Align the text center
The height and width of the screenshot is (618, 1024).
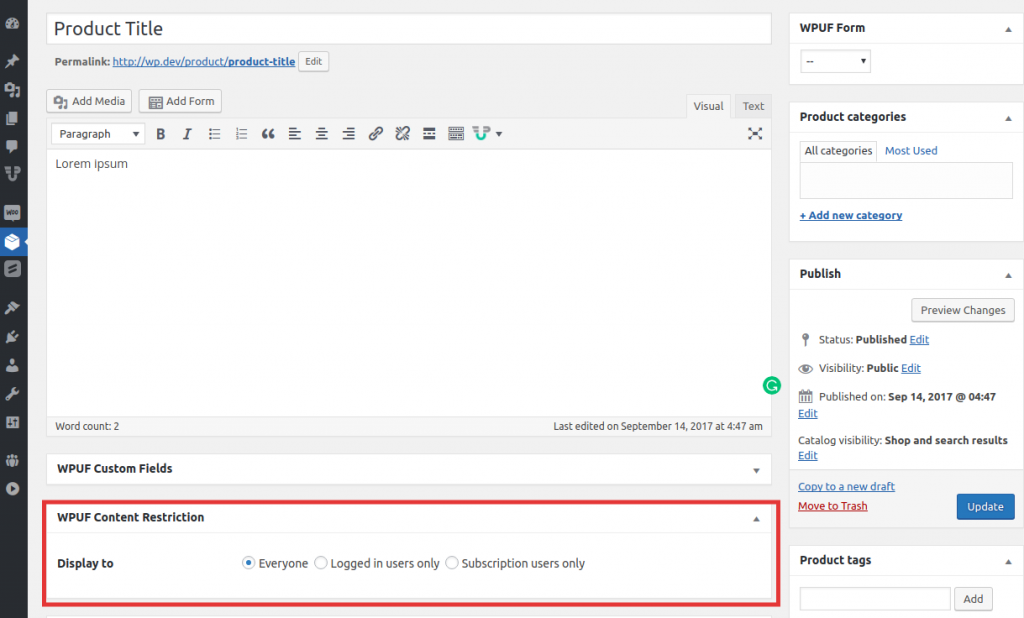coord(320,133)
